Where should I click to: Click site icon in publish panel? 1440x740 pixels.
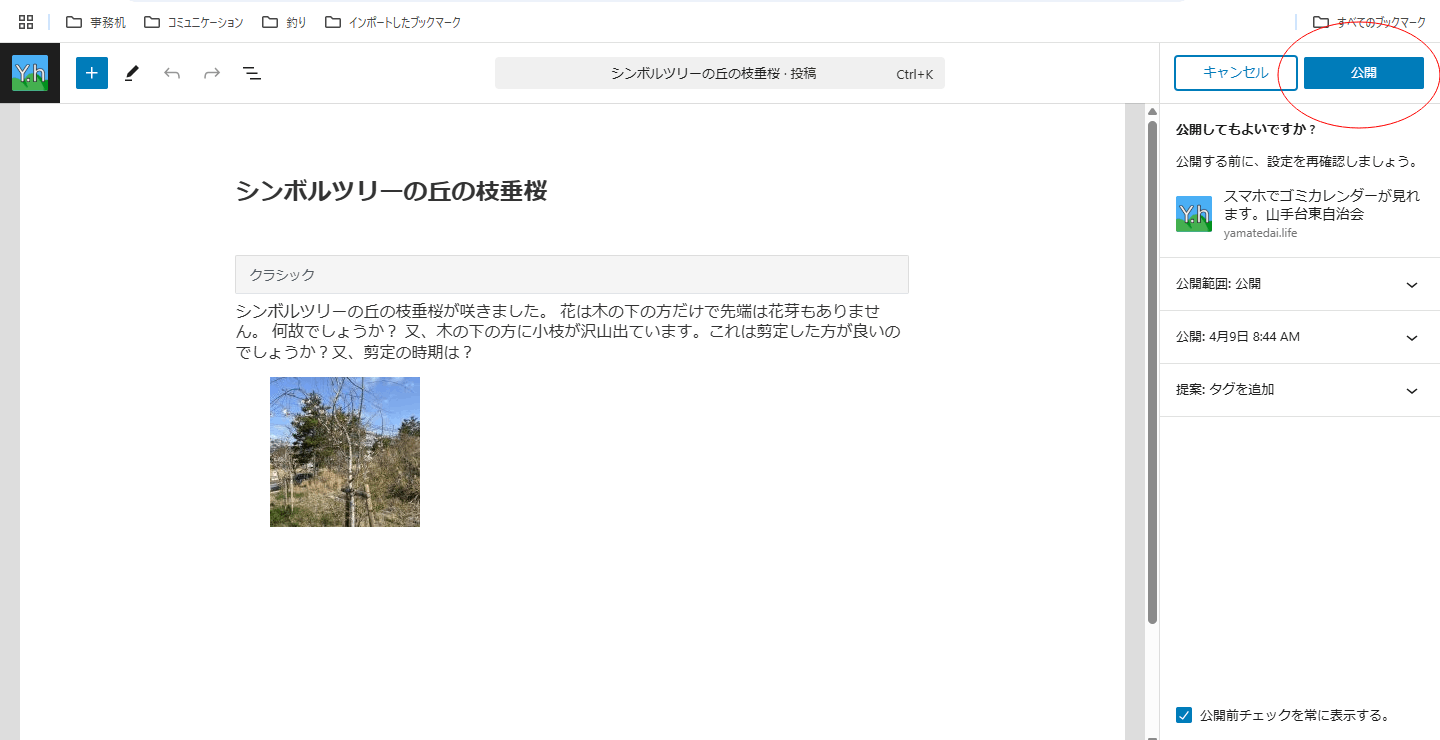(1194, 214)
